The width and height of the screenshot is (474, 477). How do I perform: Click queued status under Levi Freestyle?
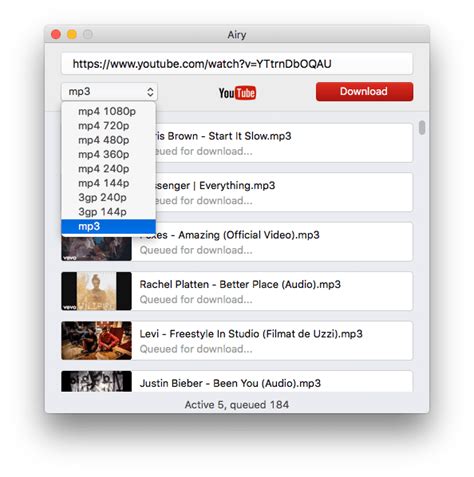(196, 349)
